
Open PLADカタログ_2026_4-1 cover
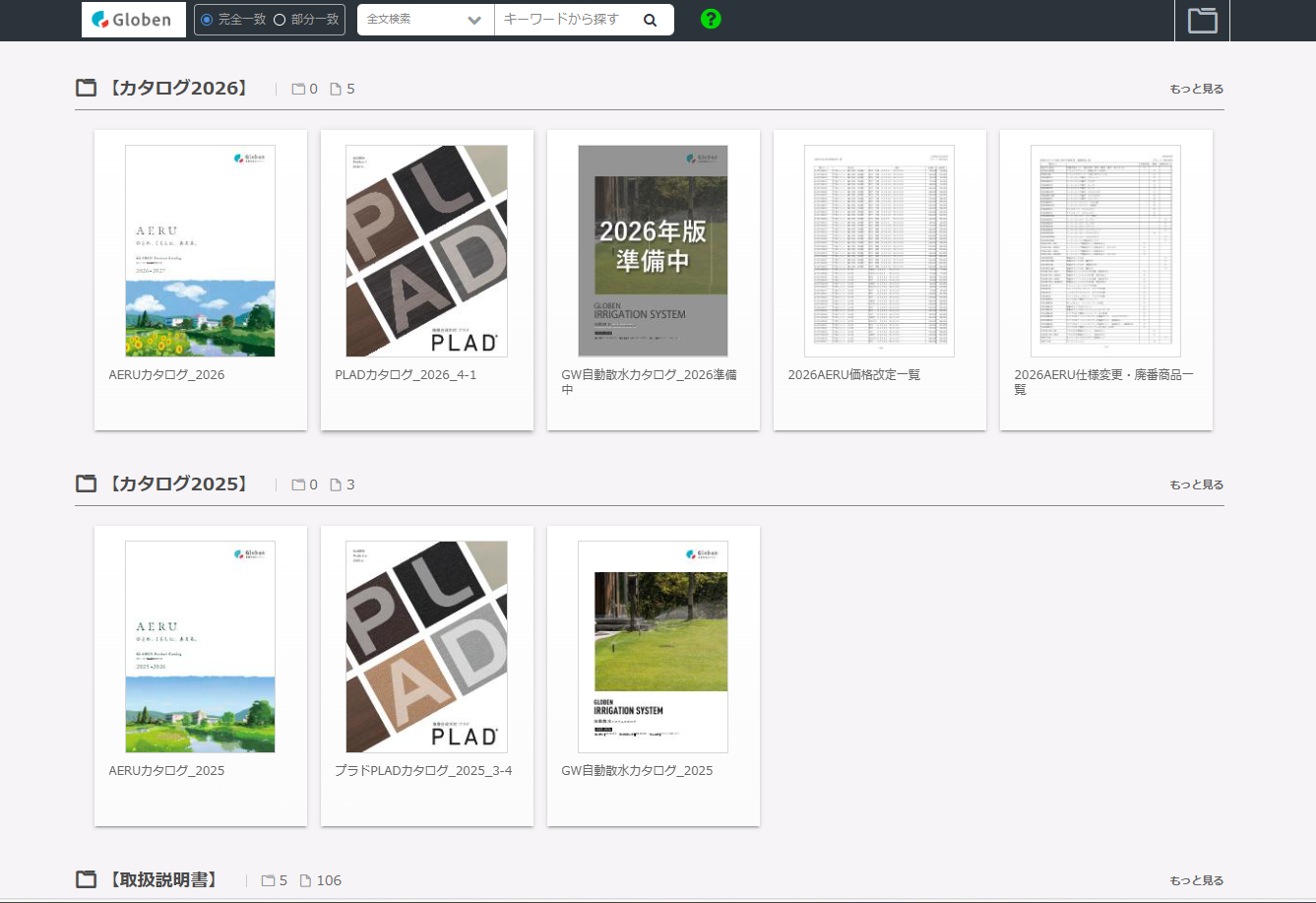point(426,251)
